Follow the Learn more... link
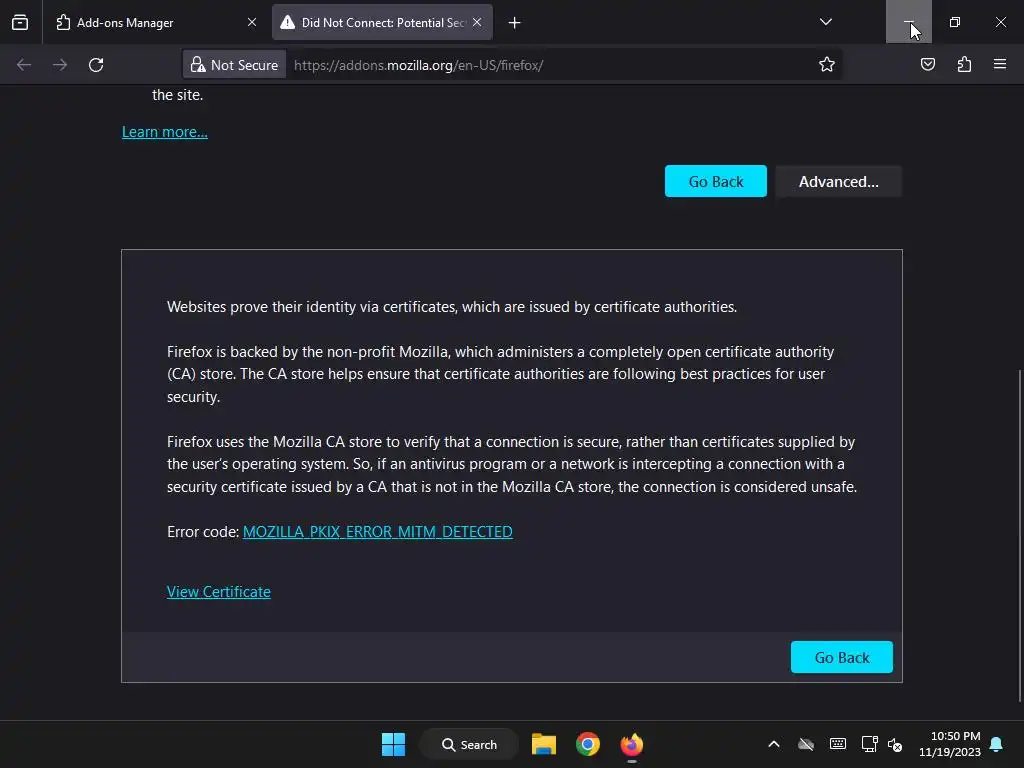The width and height of the screenshot is (1024, 768). (x=165, y=132)
